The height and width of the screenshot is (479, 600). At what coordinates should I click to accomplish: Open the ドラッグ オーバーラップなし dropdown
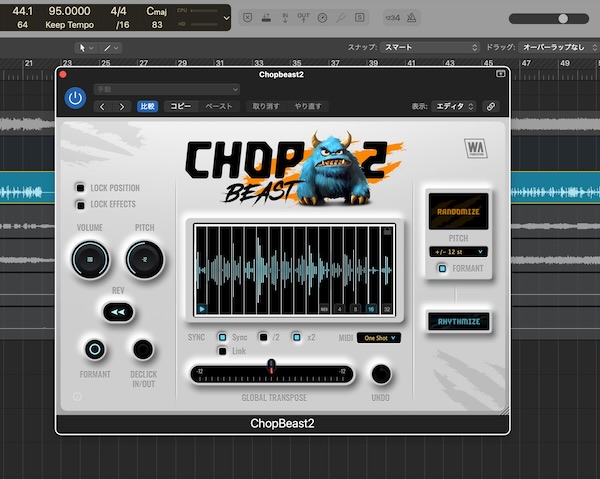559,47
